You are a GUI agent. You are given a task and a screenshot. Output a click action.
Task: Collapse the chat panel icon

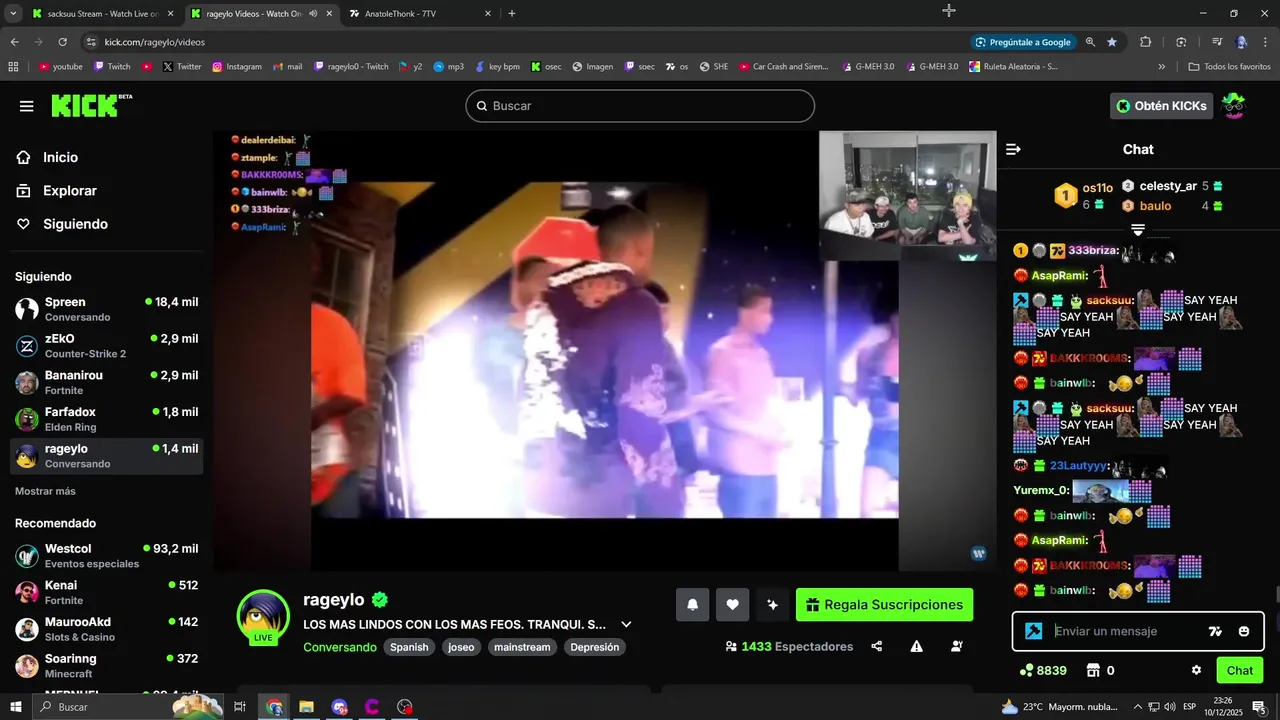1013,149
